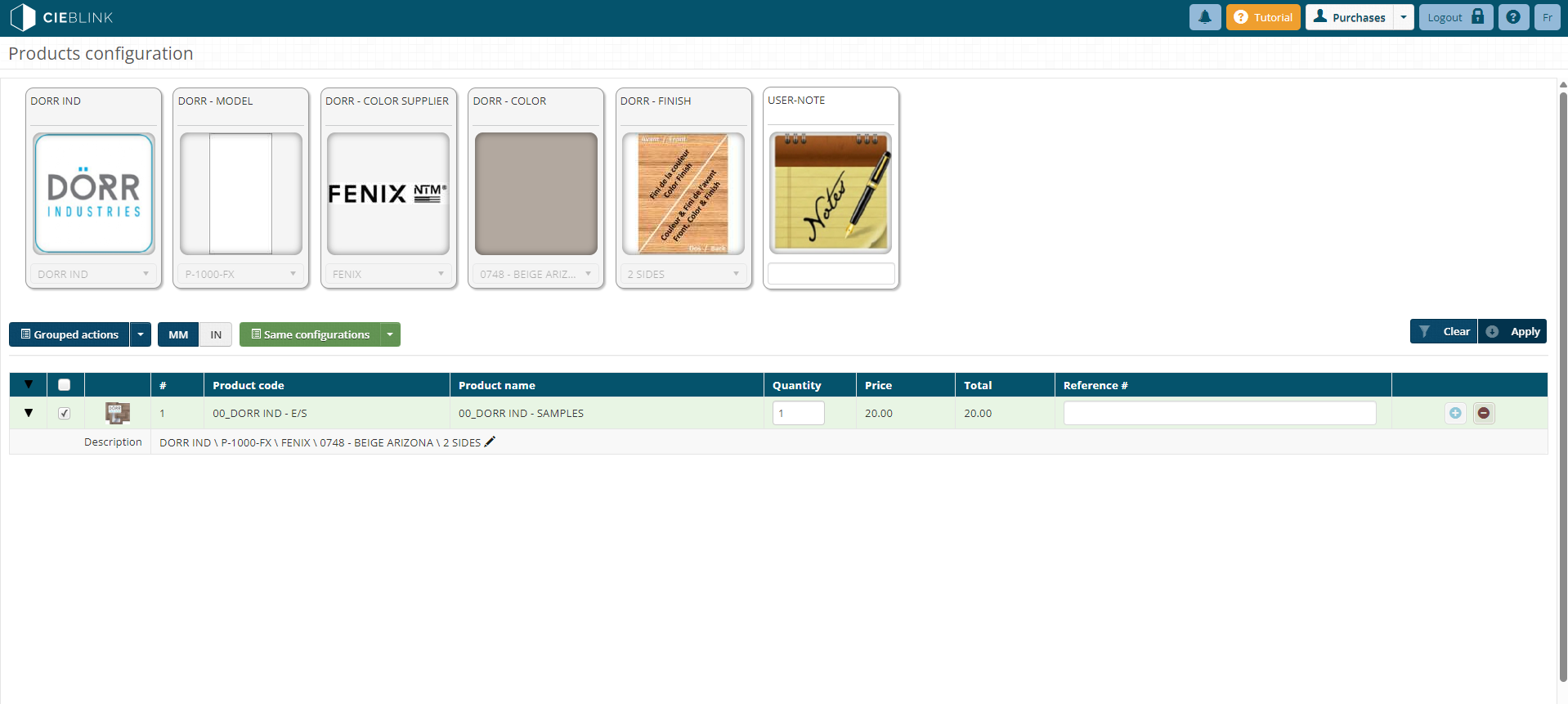
Task: Pick the beige Arizona color swatch
Action: [x=536, y=194]
